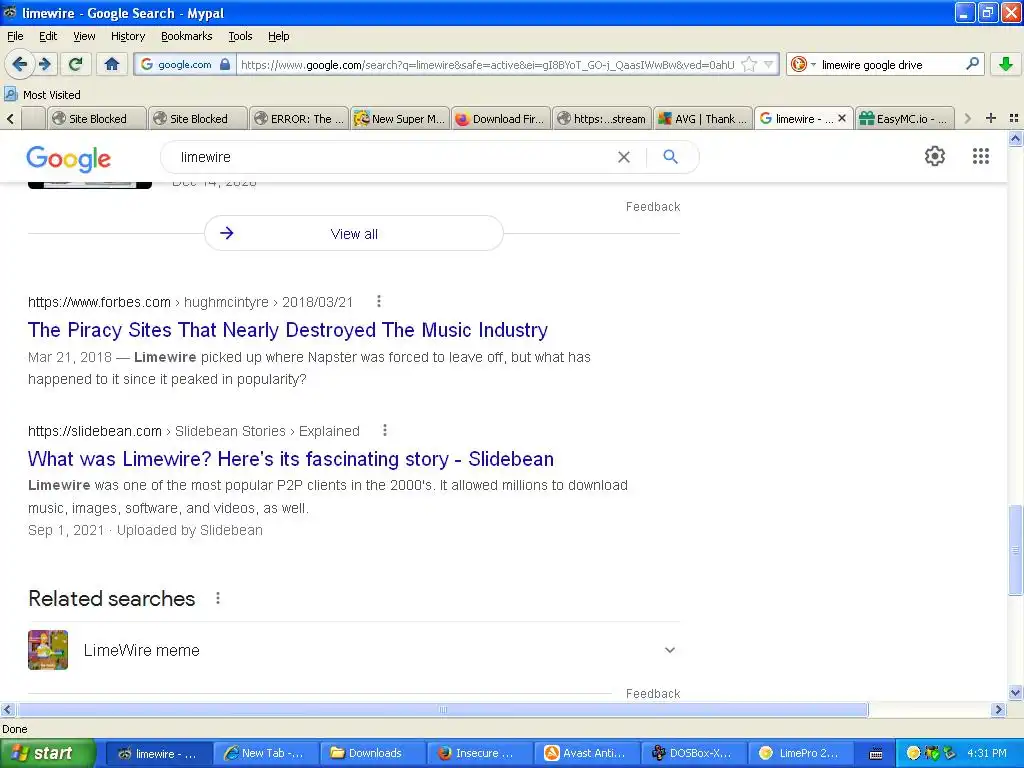1024x768 pixels.
Task: Go forward with the forward arrow
Action: tap(44, 64)
